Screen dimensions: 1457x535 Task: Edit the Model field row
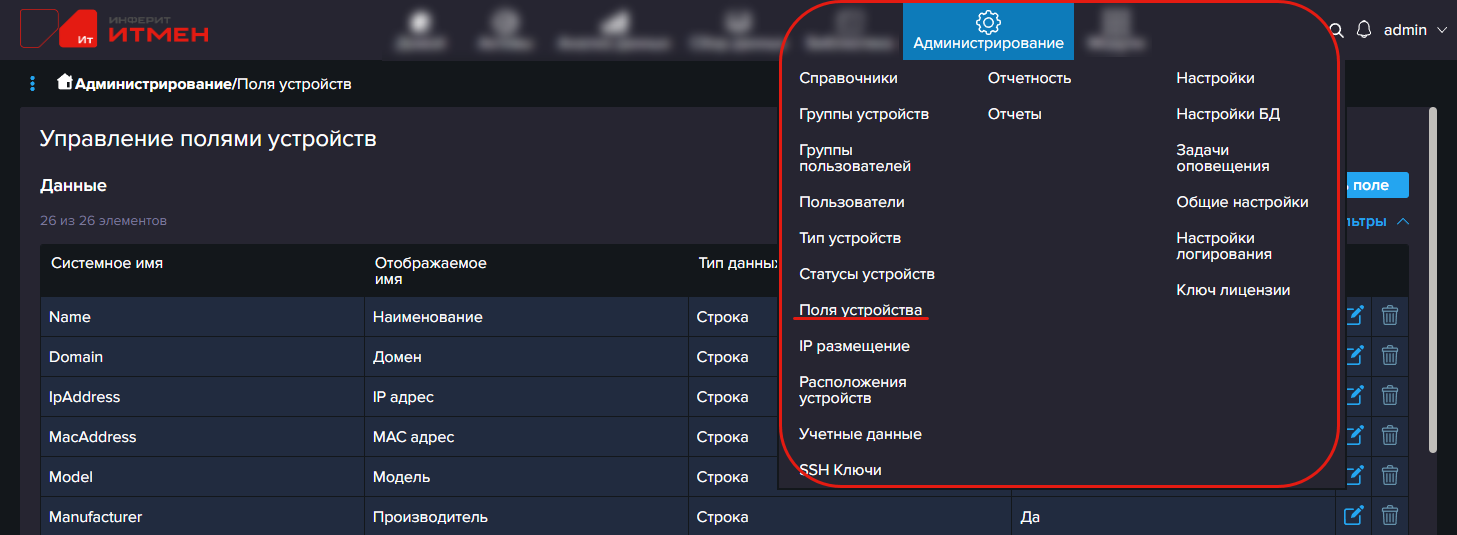click(x=1353, y=476)
